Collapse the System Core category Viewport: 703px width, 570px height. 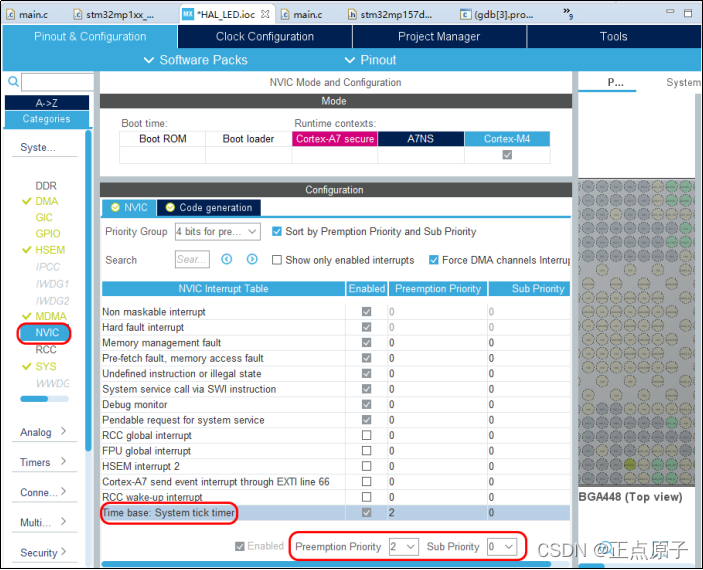pos(38,147)
